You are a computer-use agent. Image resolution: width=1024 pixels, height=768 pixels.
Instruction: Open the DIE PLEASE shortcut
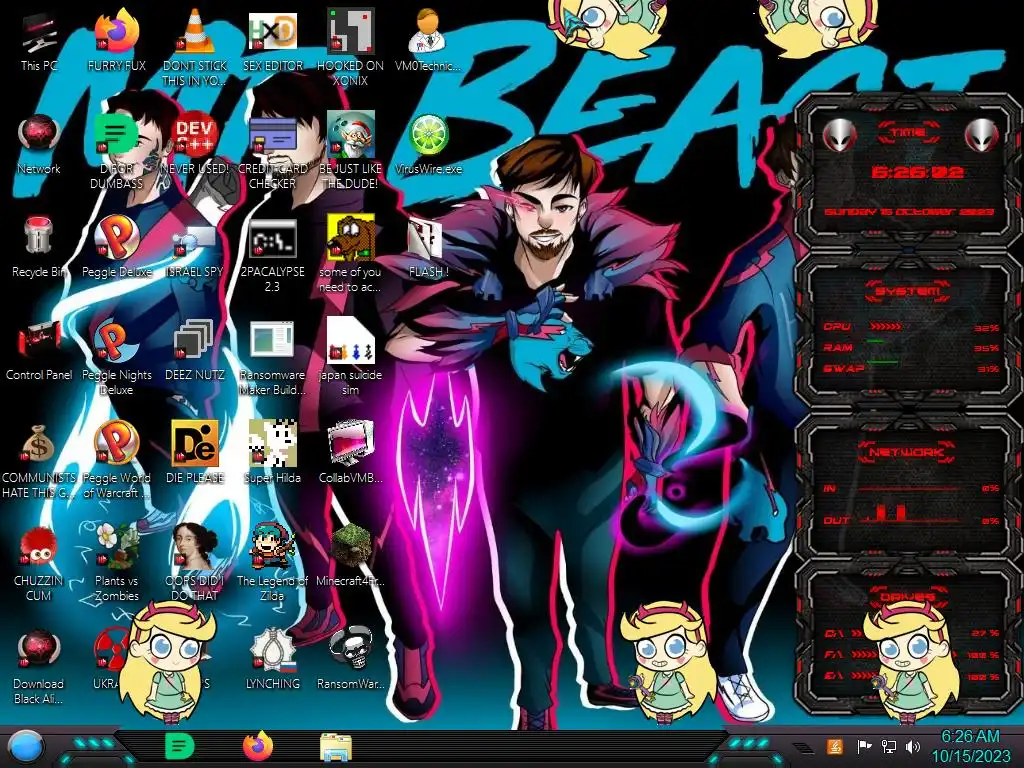195,453
